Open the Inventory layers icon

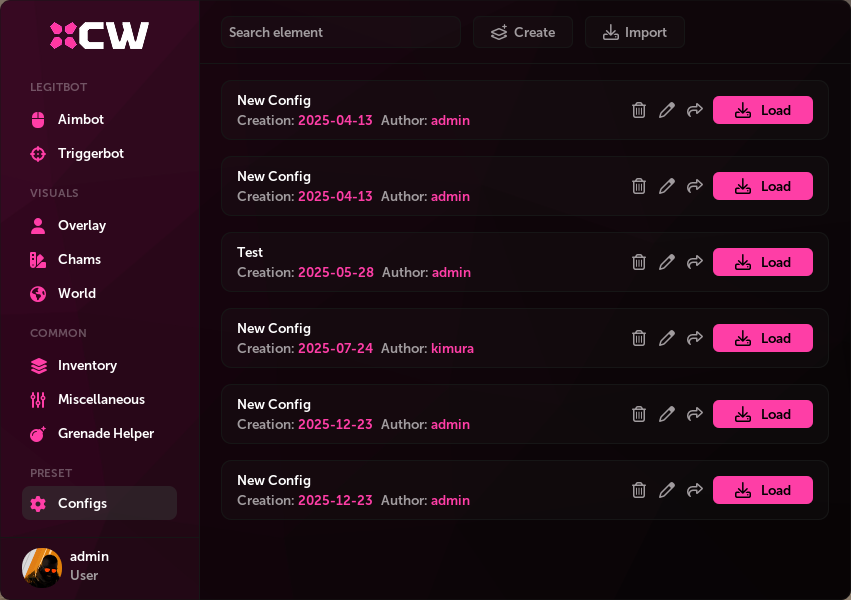37,365
